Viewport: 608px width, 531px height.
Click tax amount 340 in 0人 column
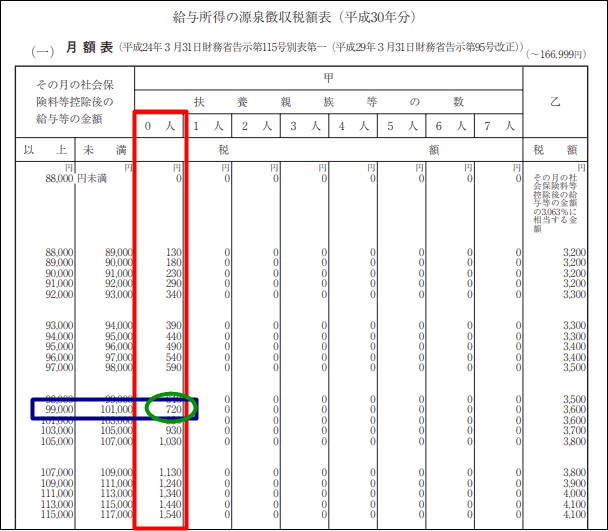pyautogui.click(x=174, y=294)
